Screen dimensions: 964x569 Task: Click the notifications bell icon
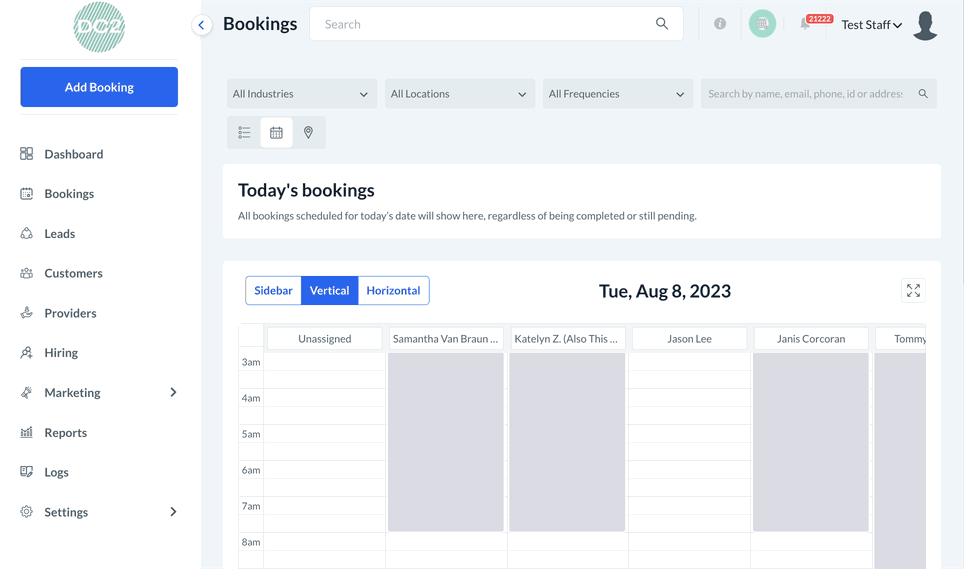[805, 24]
